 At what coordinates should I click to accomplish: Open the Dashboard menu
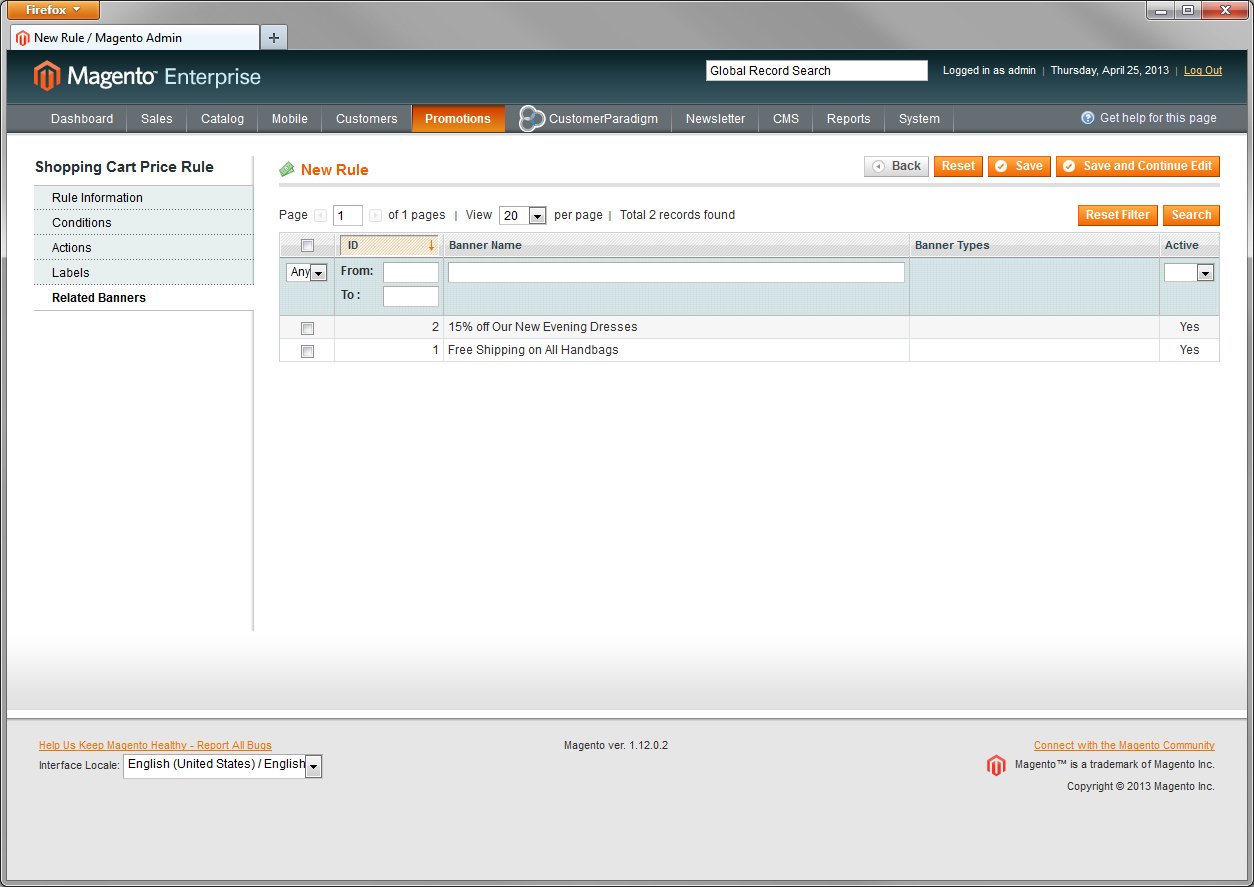tap(82, 118)
